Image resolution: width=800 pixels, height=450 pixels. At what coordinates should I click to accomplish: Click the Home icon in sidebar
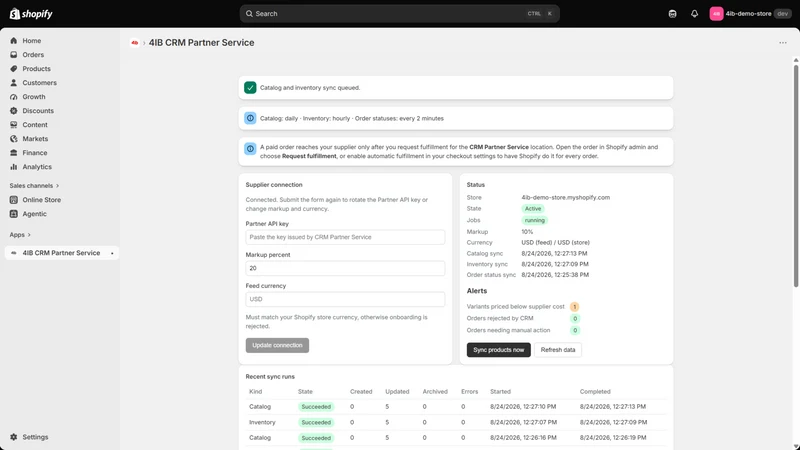coord(14,40)
